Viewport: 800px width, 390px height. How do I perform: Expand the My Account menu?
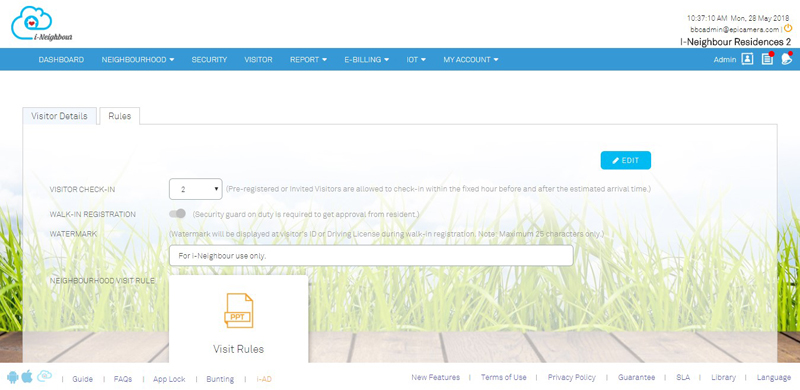coord(470,60)
